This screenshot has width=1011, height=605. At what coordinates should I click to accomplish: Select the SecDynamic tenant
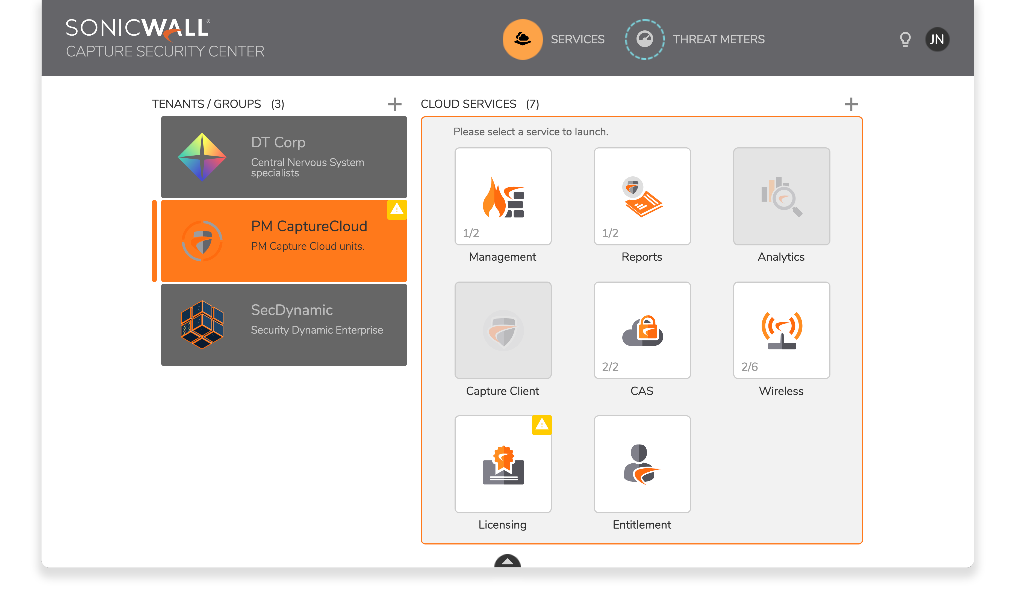tap(284, 324)
